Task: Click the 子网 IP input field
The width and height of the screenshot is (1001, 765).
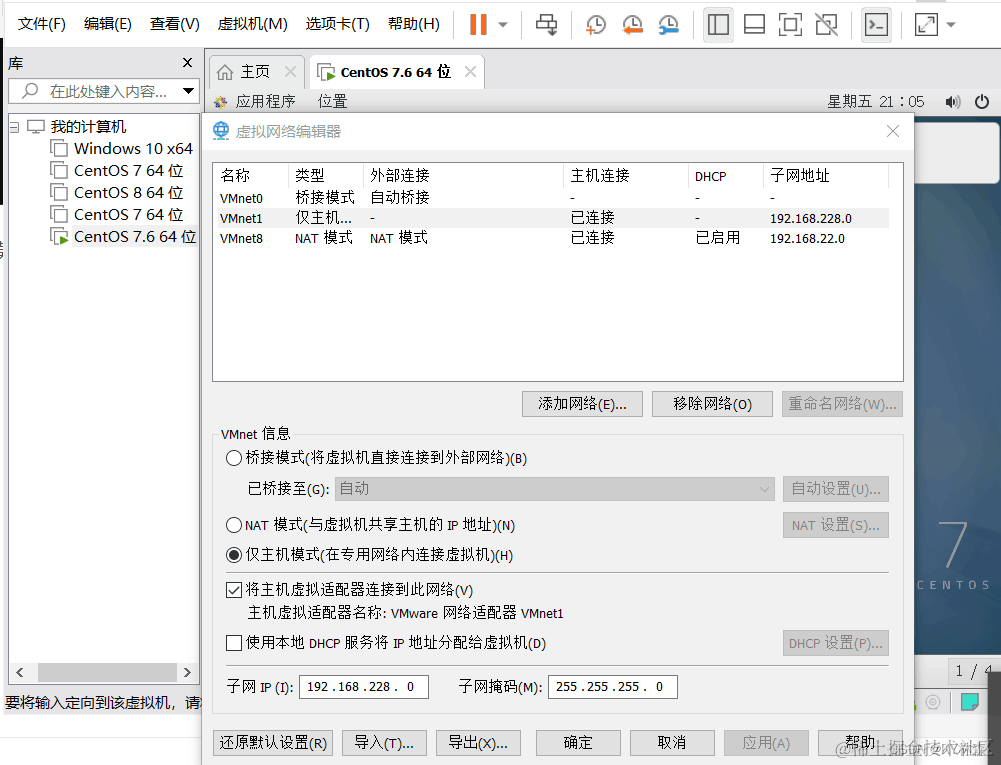Action: (x=363, y=687)
